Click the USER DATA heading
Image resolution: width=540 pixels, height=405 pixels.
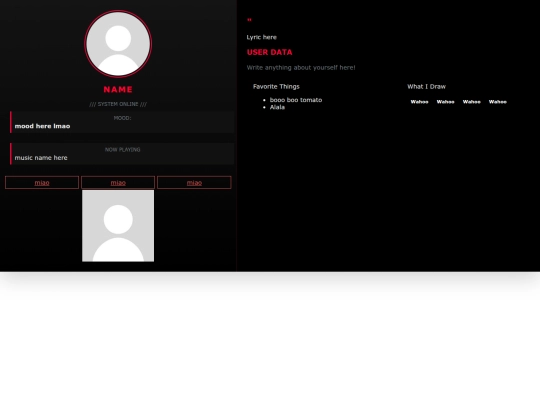(x=269, y=52)
